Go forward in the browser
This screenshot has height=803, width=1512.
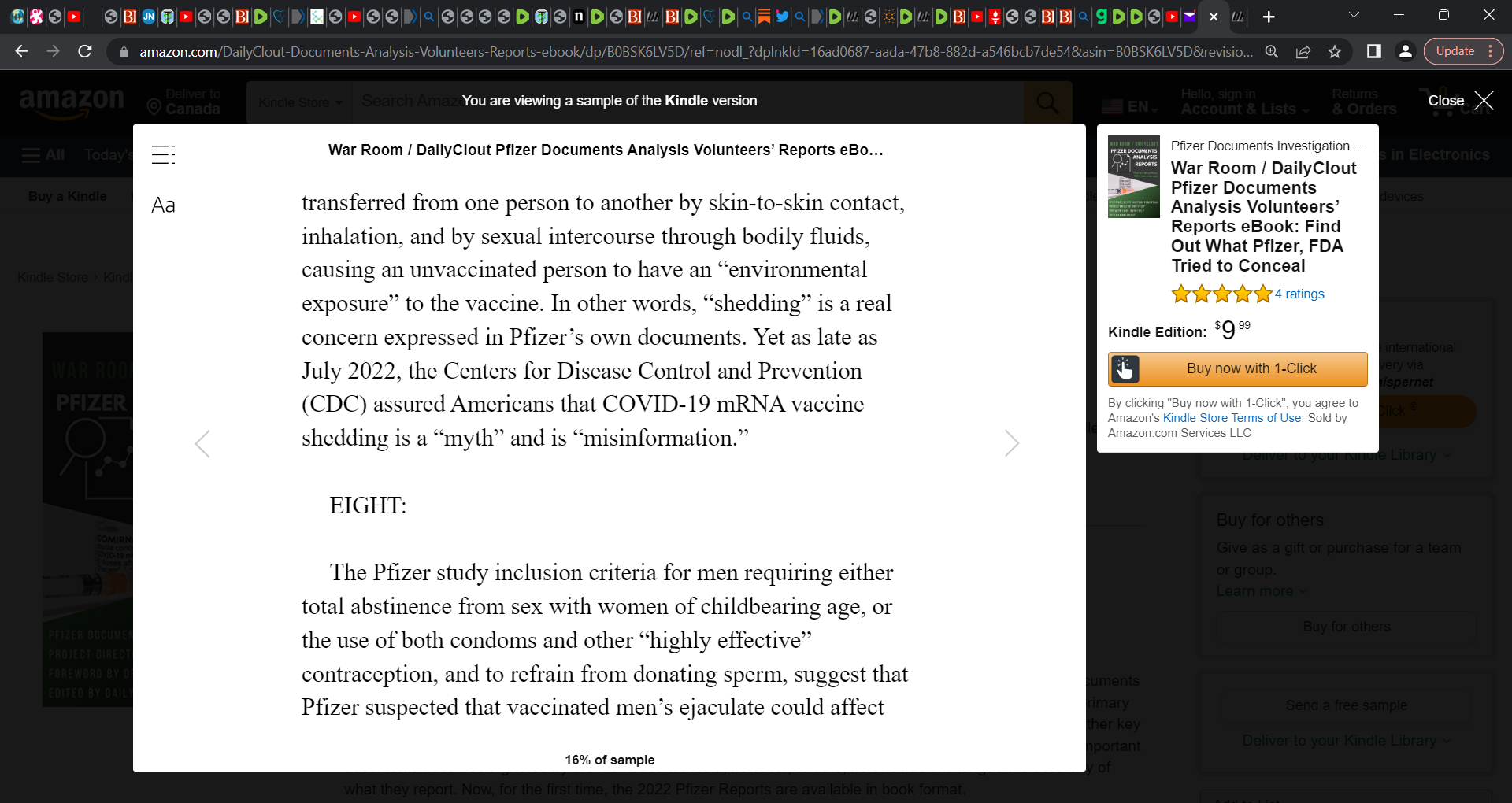[53, 51]
